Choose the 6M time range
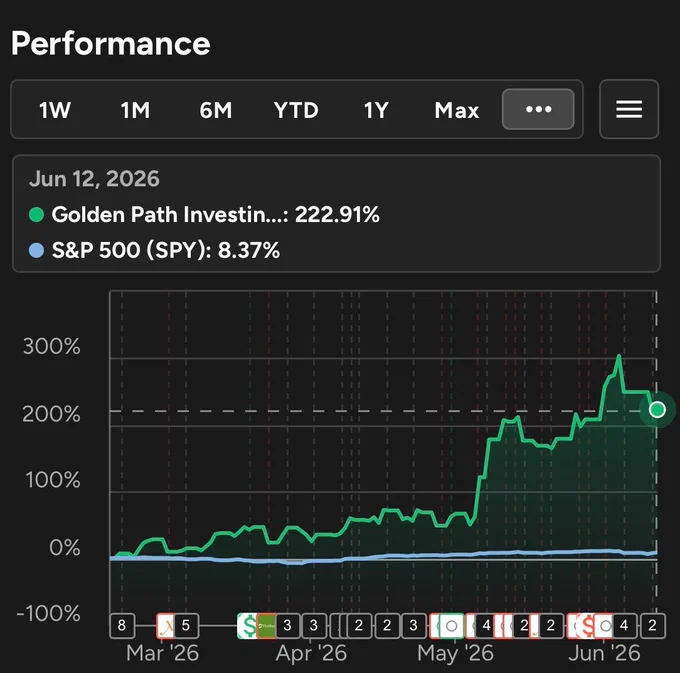This screenshot has height=673, width=680. tap(216, 110)
